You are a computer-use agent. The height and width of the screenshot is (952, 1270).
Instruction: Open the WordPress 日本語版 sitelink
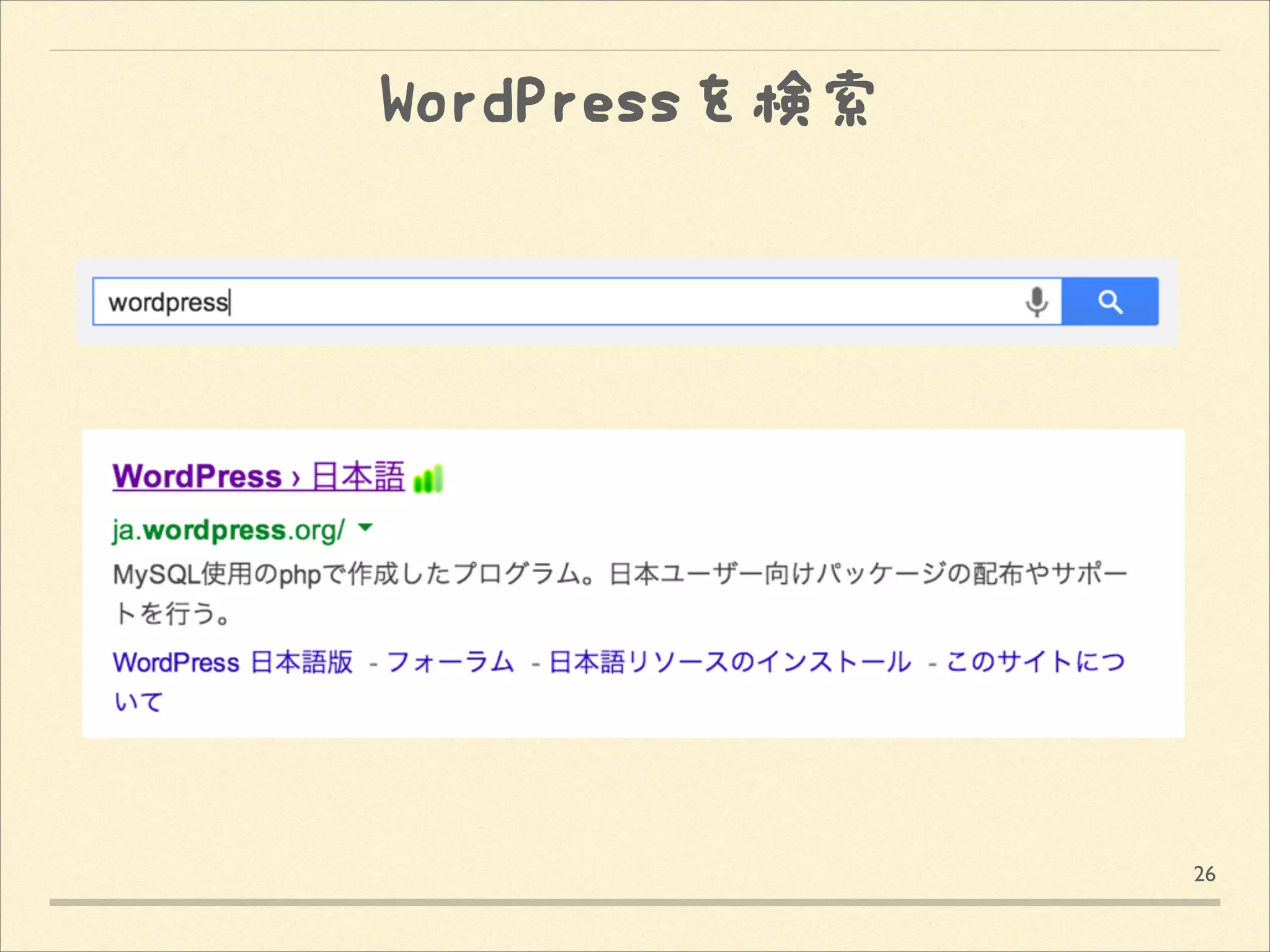(233, 662)
